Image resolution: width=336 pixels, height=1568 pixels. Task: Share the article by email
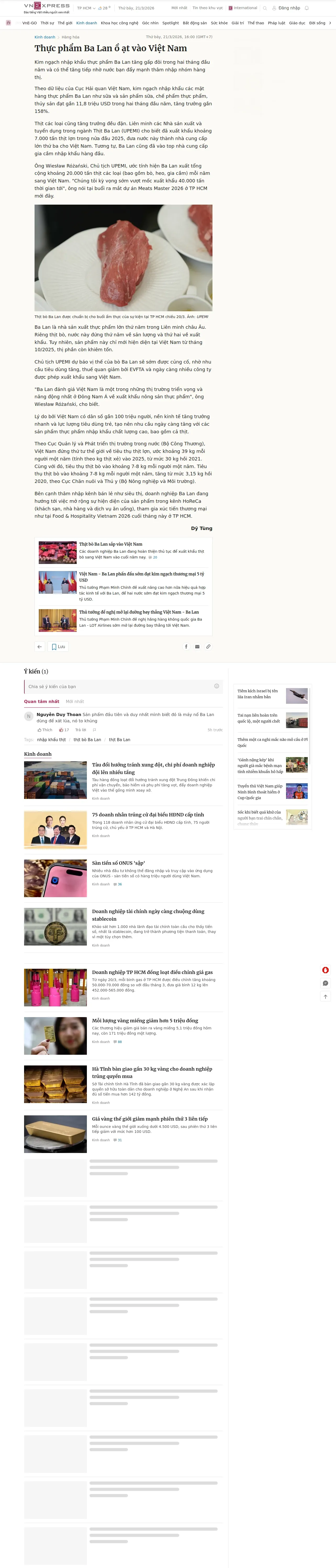click(x=197, y=647)
